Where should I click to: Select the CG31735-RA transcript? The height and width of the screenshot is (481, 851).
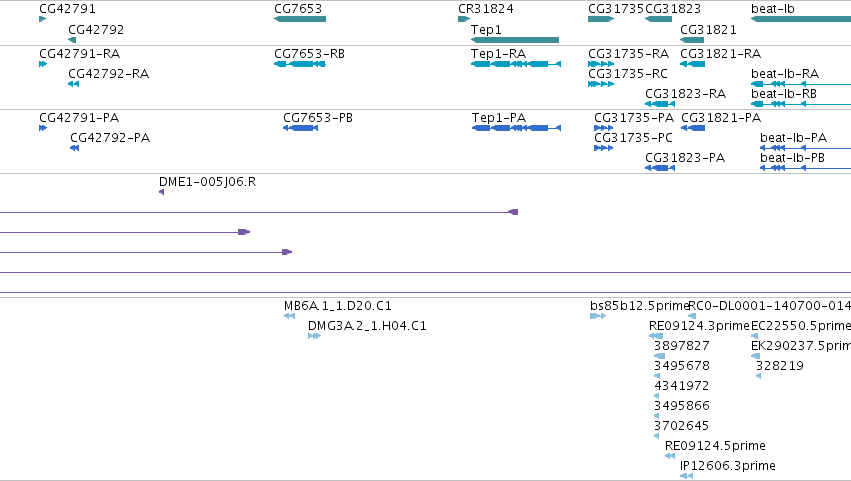tap(601, 64)
